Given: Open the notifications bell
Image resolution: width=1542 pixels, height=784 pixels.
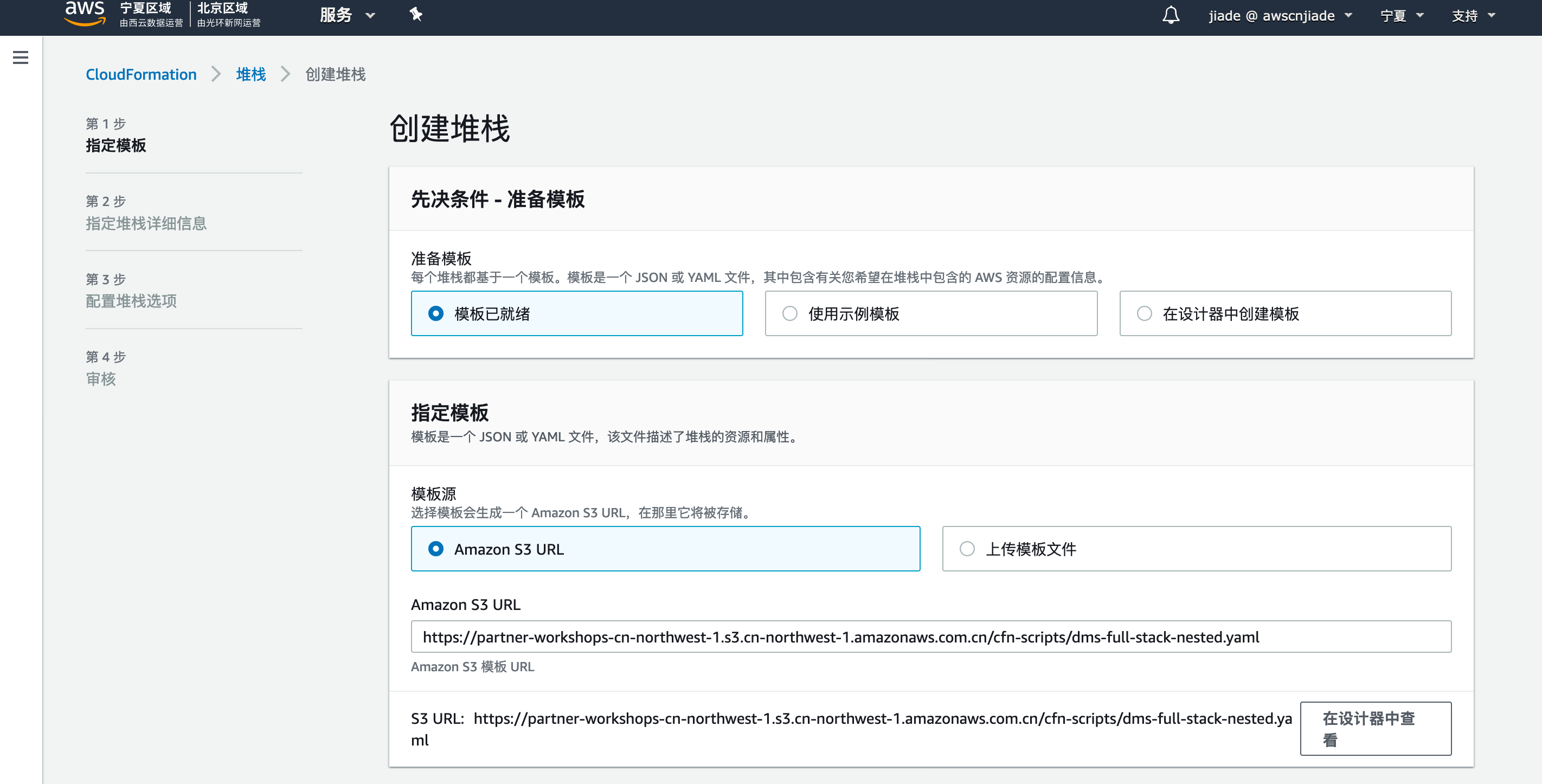Looking at the screenshot, I should pyautogui.click(x=1170, y=15).
